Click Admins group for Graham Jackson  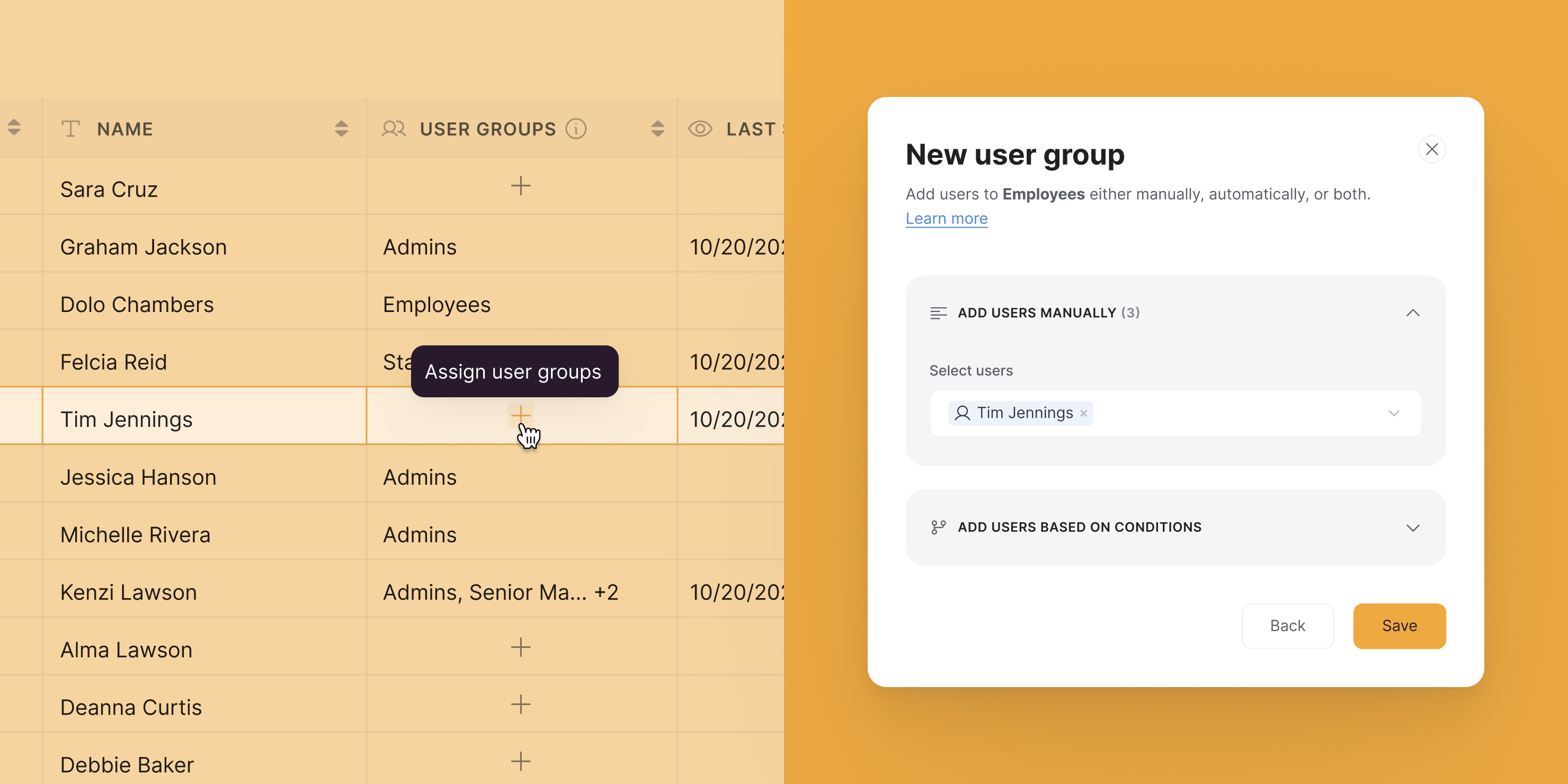point(420,247)
